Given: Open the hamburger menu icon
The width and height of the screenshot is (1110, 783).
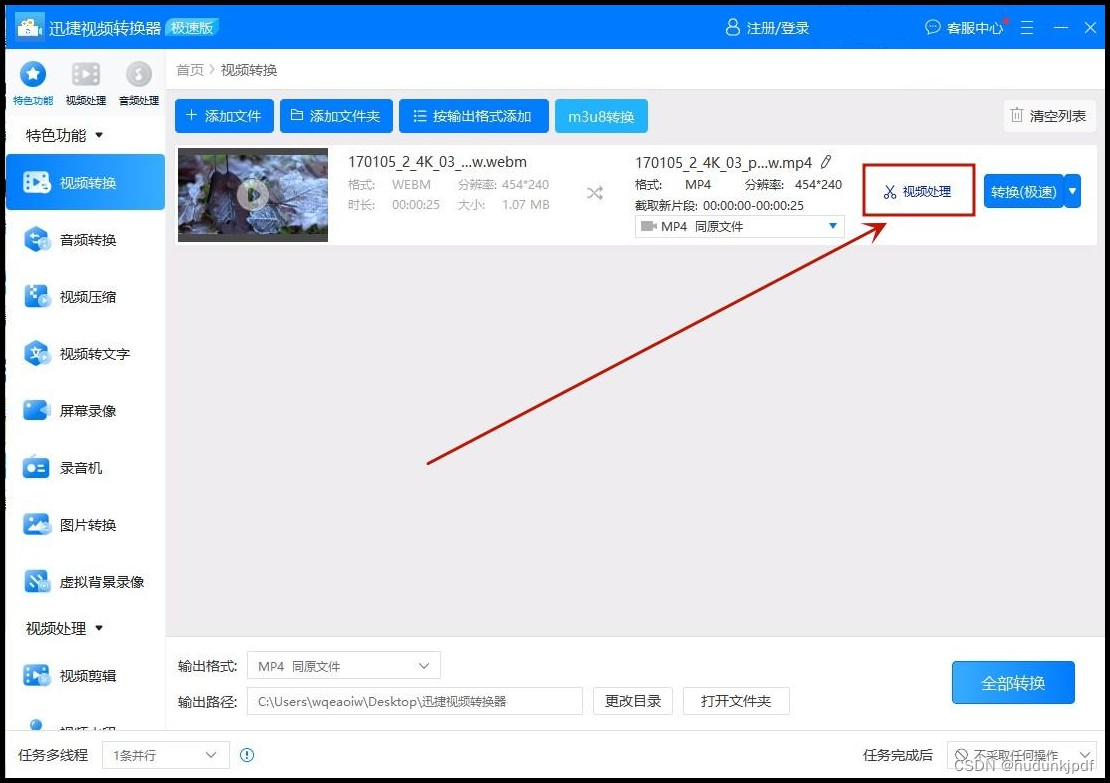Looking at the screenshot, I should pyautogui.click(x=1026, y=28).
